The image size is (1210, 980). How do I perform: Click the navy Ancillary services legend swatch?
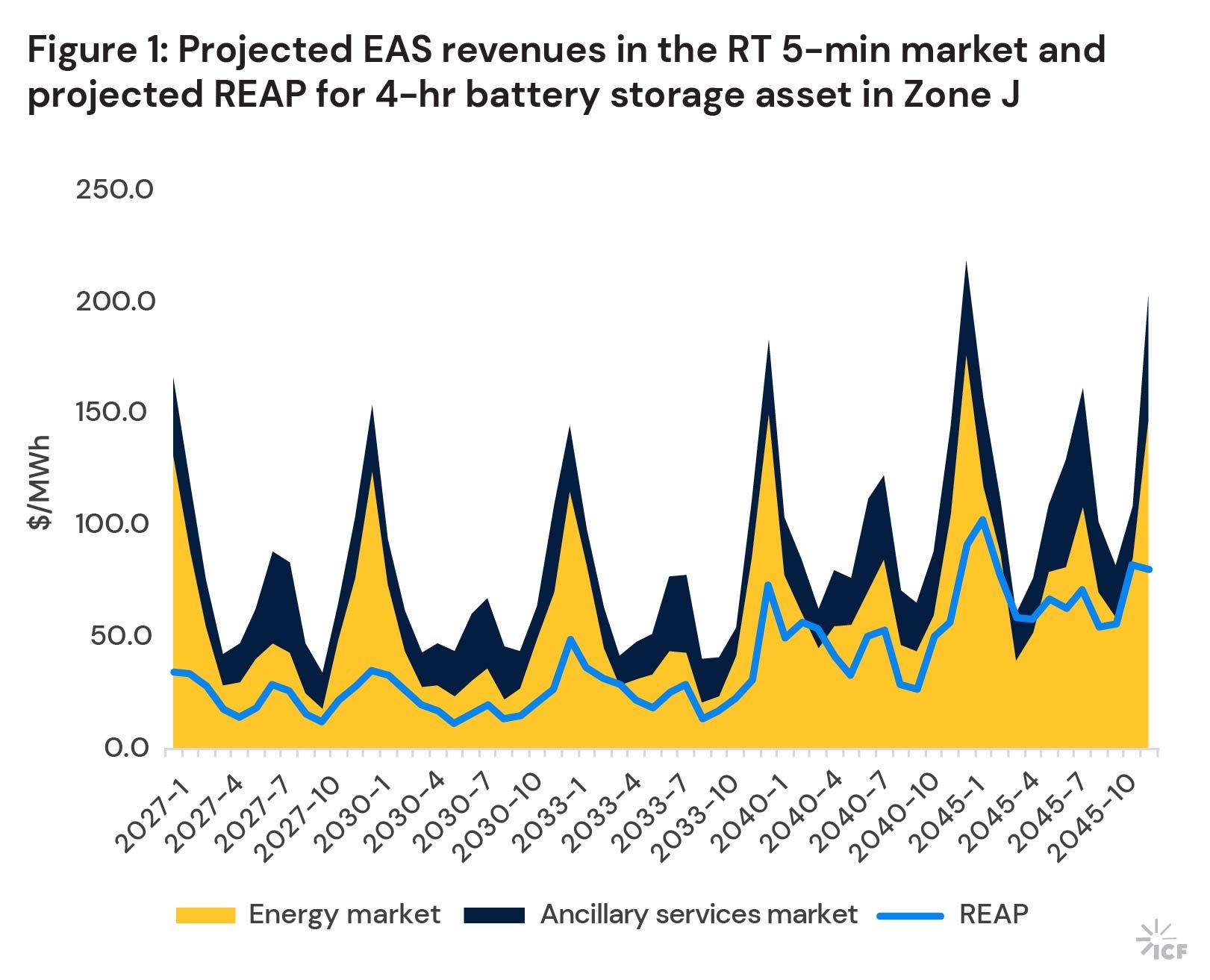(x=494, y=914)
